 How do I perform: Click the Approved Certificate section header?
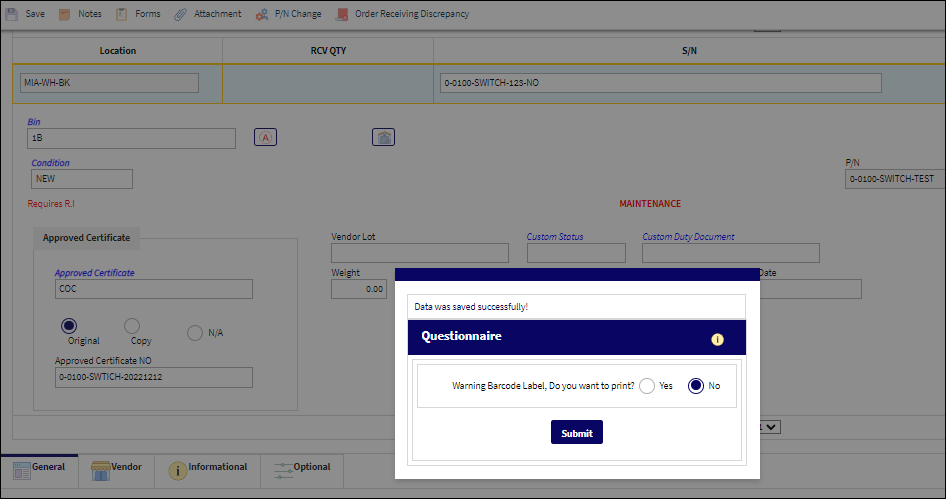point(86,238)
